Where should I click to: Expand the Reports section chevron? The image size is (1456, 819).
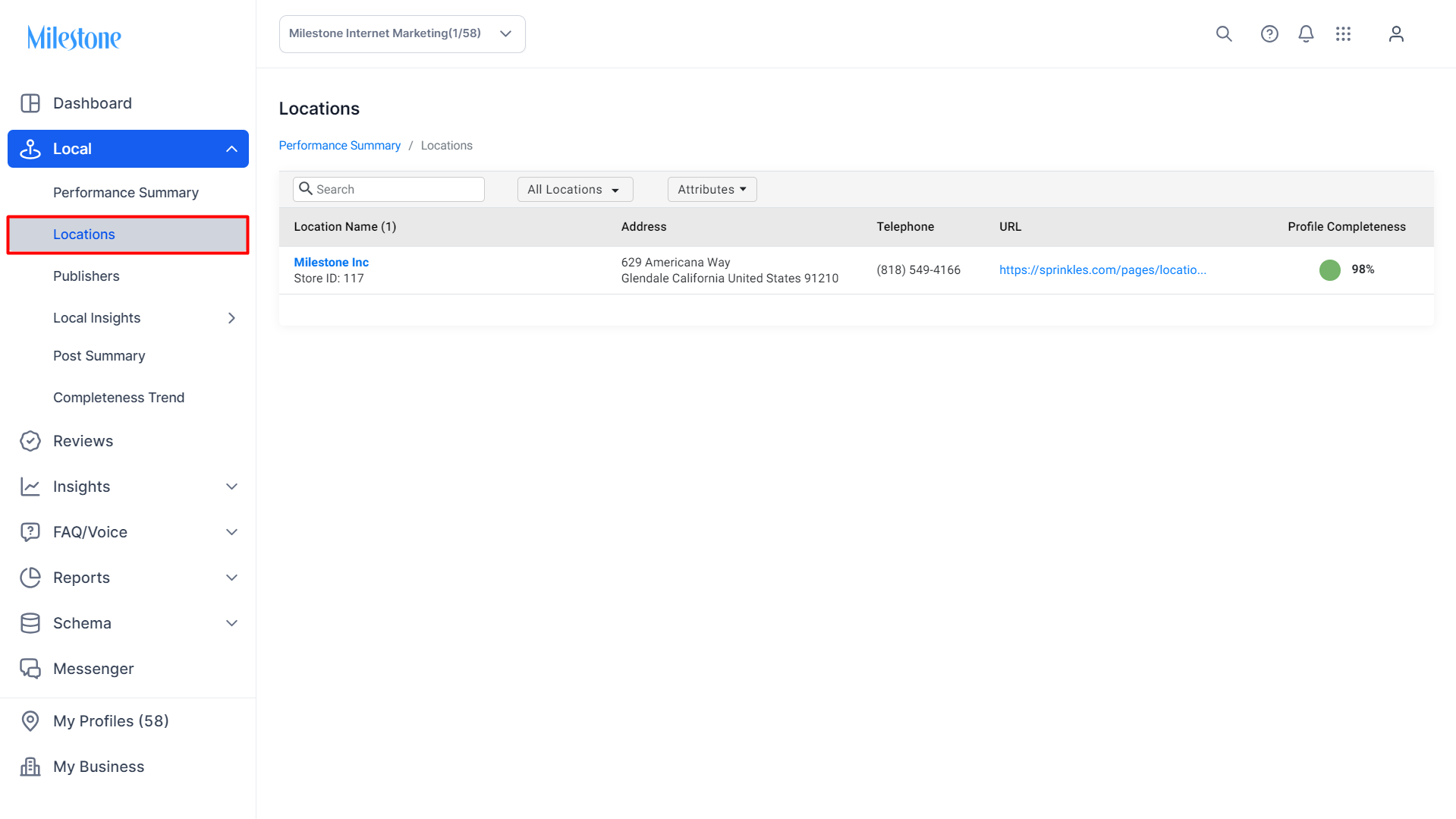(231, 578)
